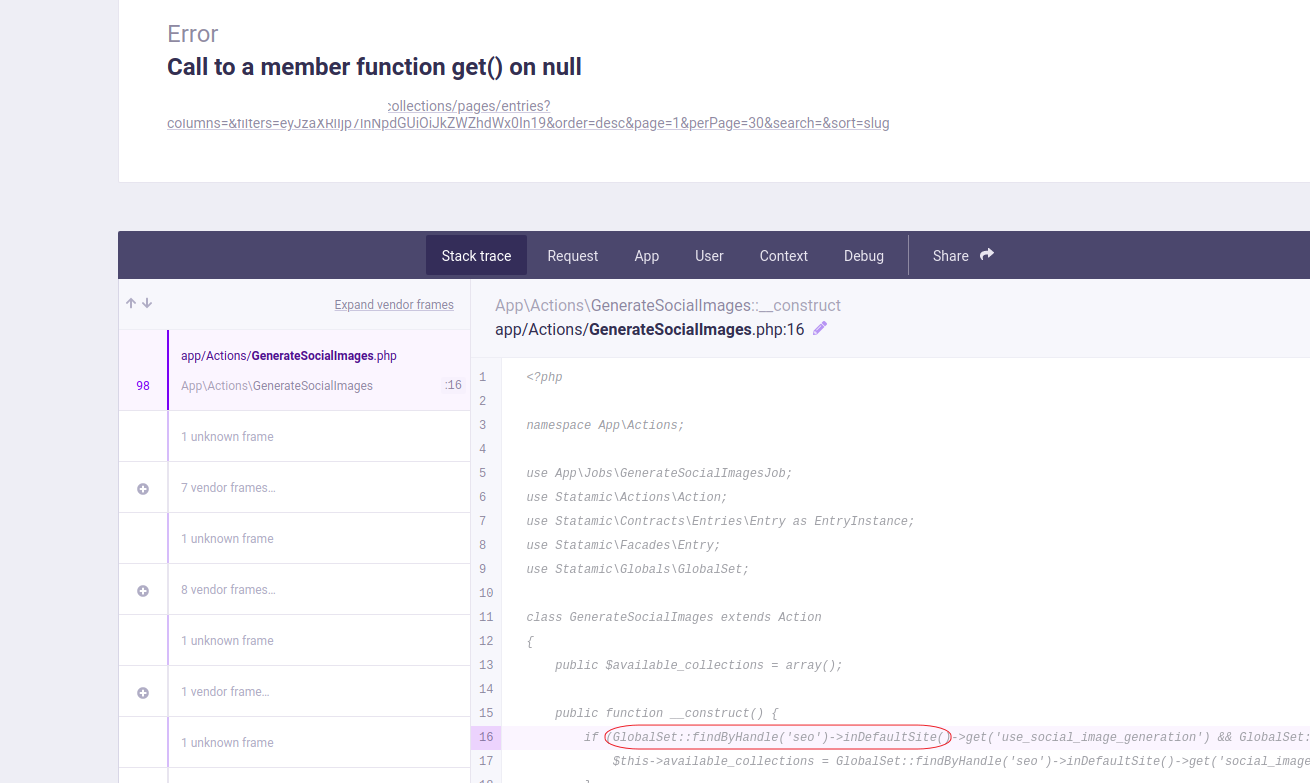The width and height of the screenshot is (1310, 783).
Task: Expand the 8 vendor frames plus icon
Action: 143,591
